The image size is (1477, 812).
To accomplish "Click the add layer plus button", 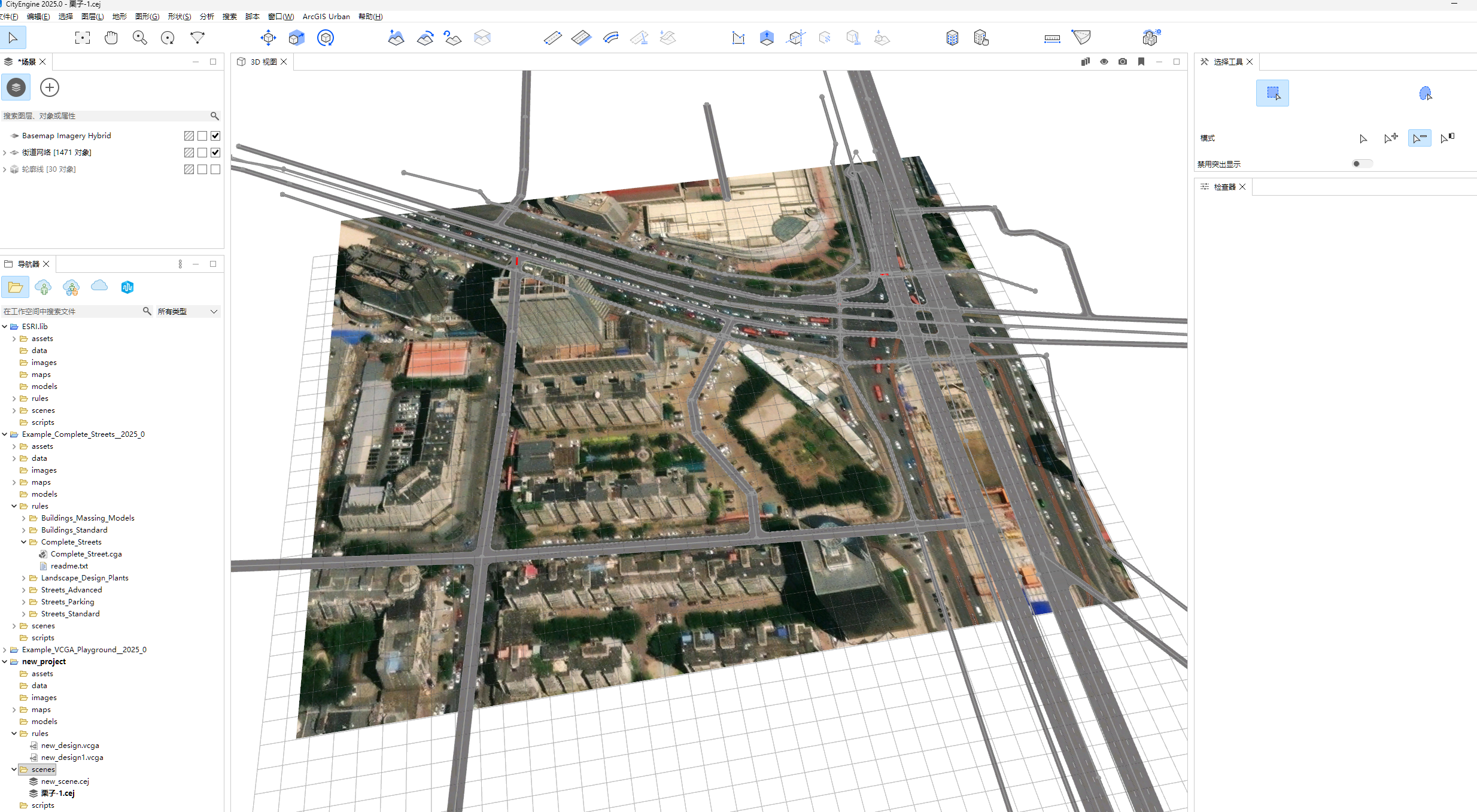I will 49,87.
